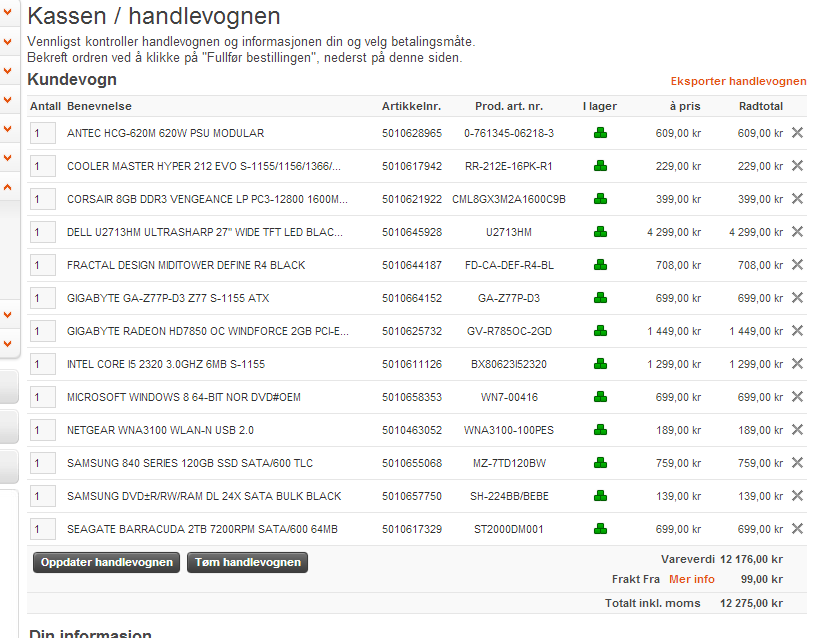The image size is (835, 638).
Task: Delete Gigabyte GA-Z77P-D3 motherboard row
Action: (797, 298)
